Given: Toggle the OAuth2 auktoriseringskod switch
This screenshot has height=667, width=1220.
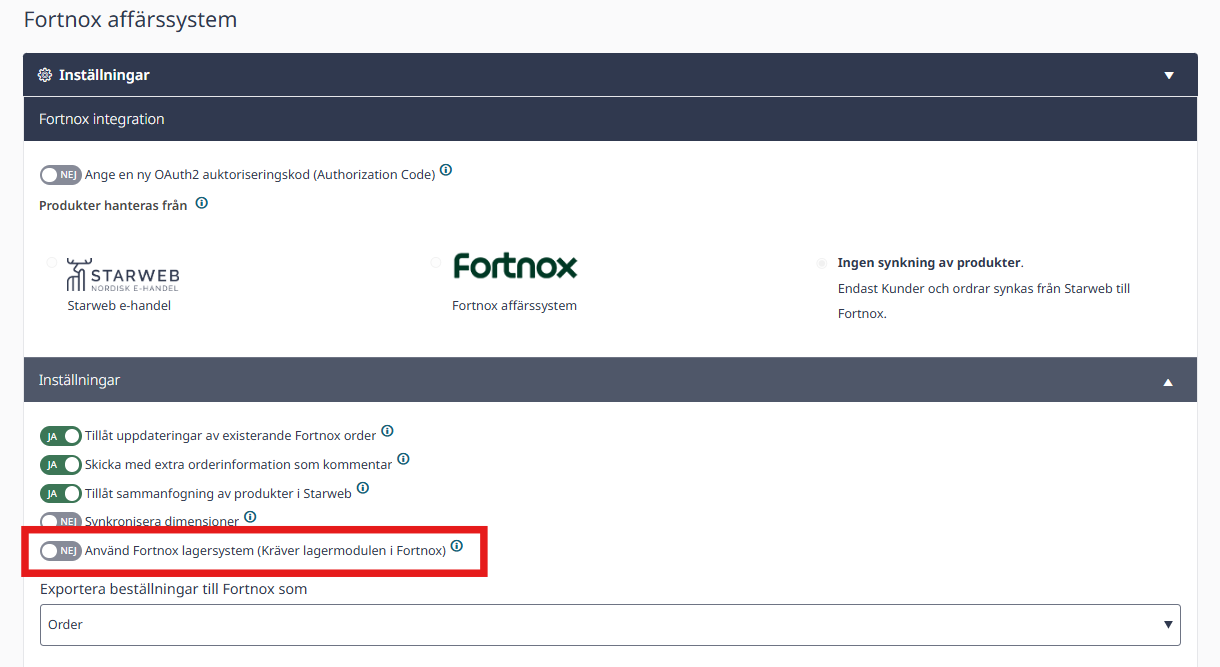Looking at the screenshot, I should click(60, 175).
